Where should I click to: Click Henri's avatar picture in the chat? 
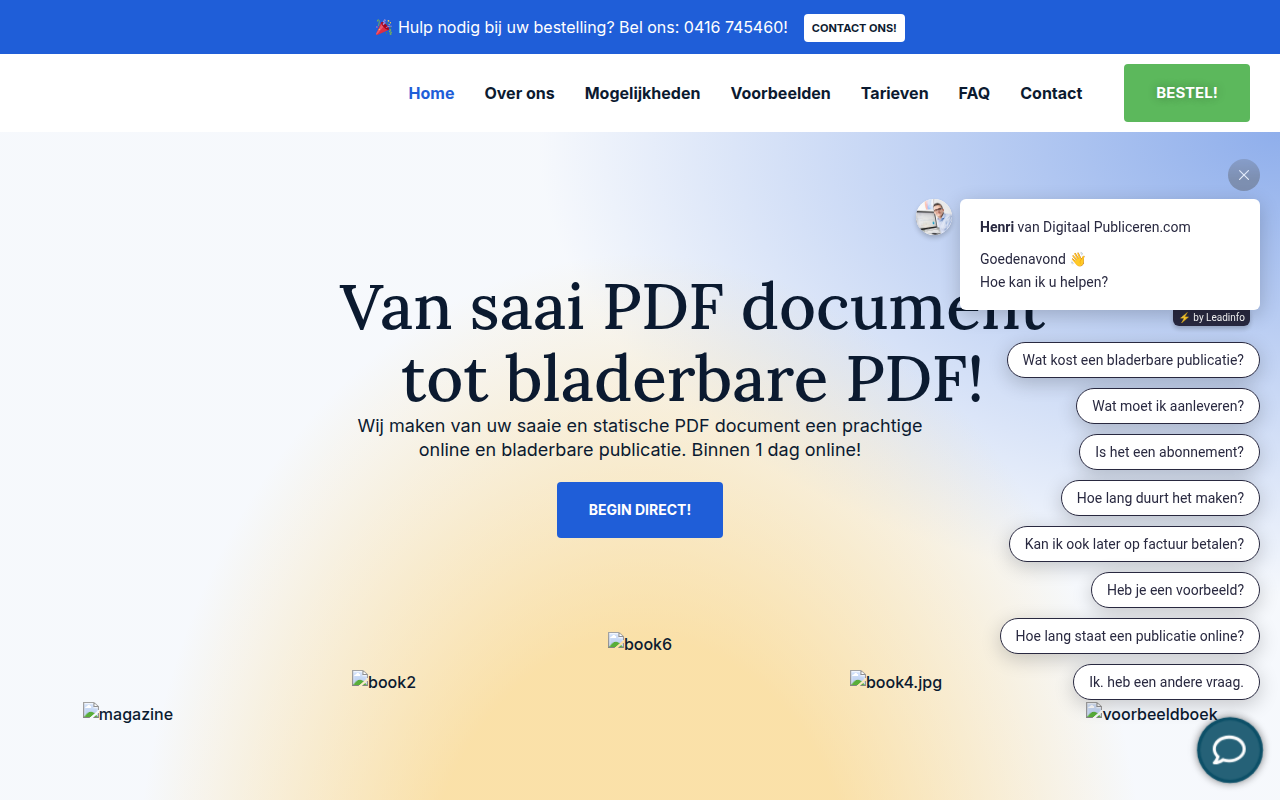coord(934,217)
